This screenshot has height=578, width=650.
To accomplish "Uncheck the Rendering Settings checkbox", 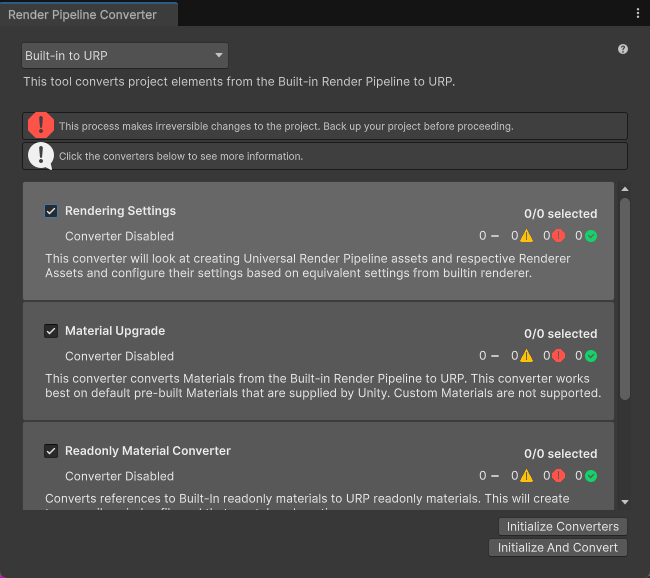I will tap(51, 211).
